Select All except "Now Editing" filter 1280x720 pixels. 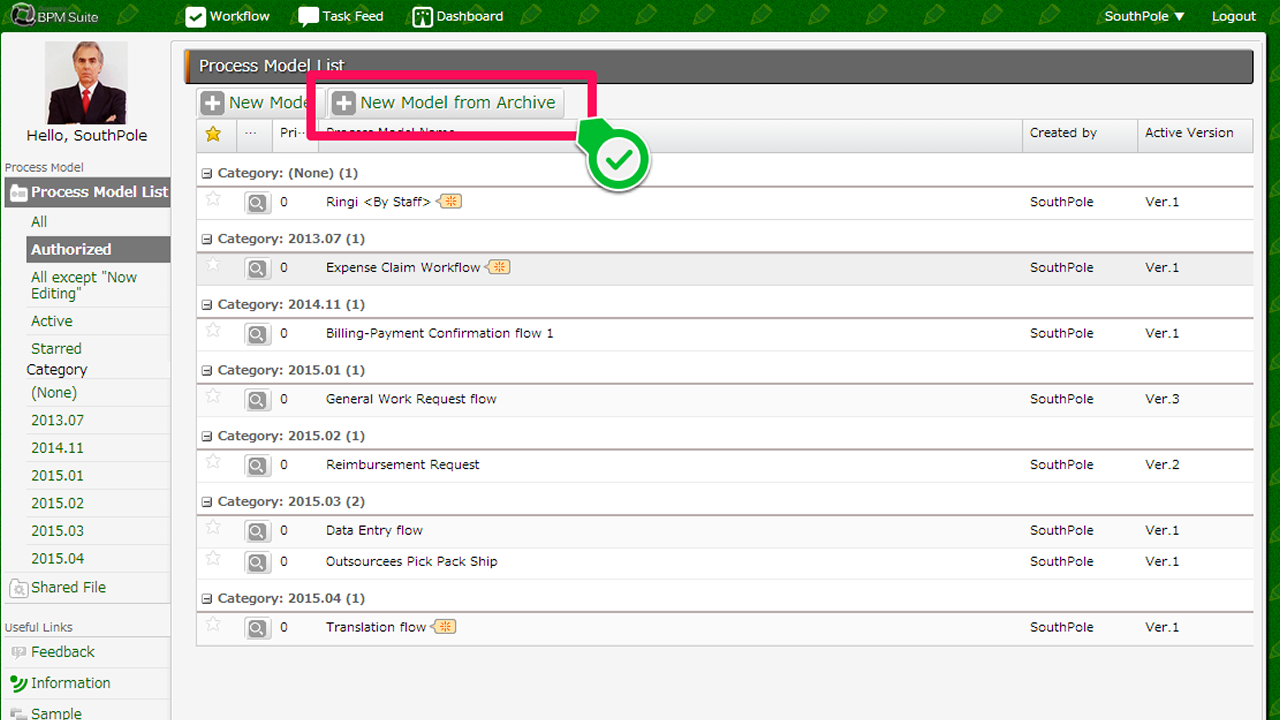(84, 285)
